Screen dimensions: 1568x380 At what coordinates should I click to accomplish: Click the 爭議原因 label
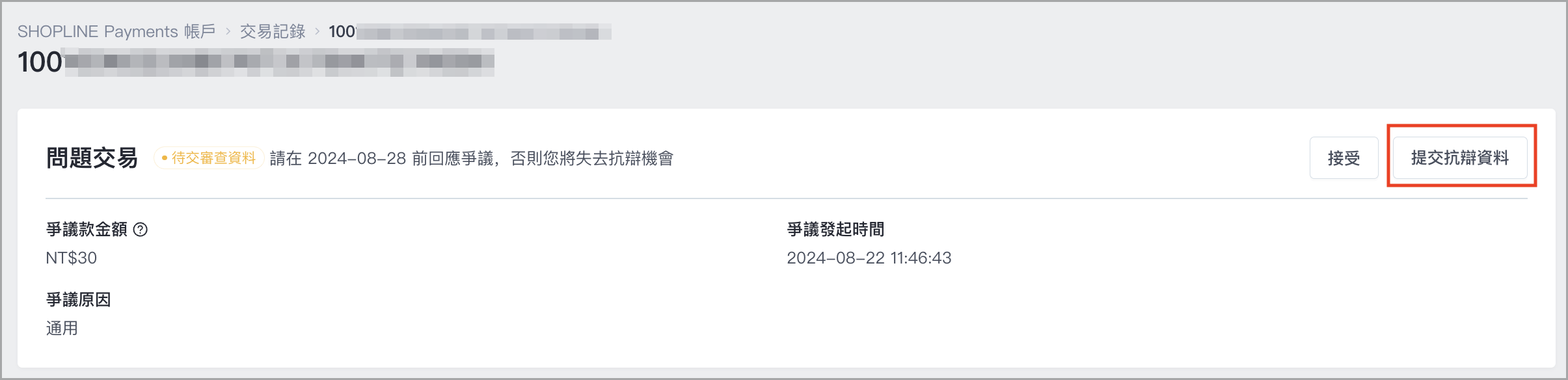pos(78,300)
